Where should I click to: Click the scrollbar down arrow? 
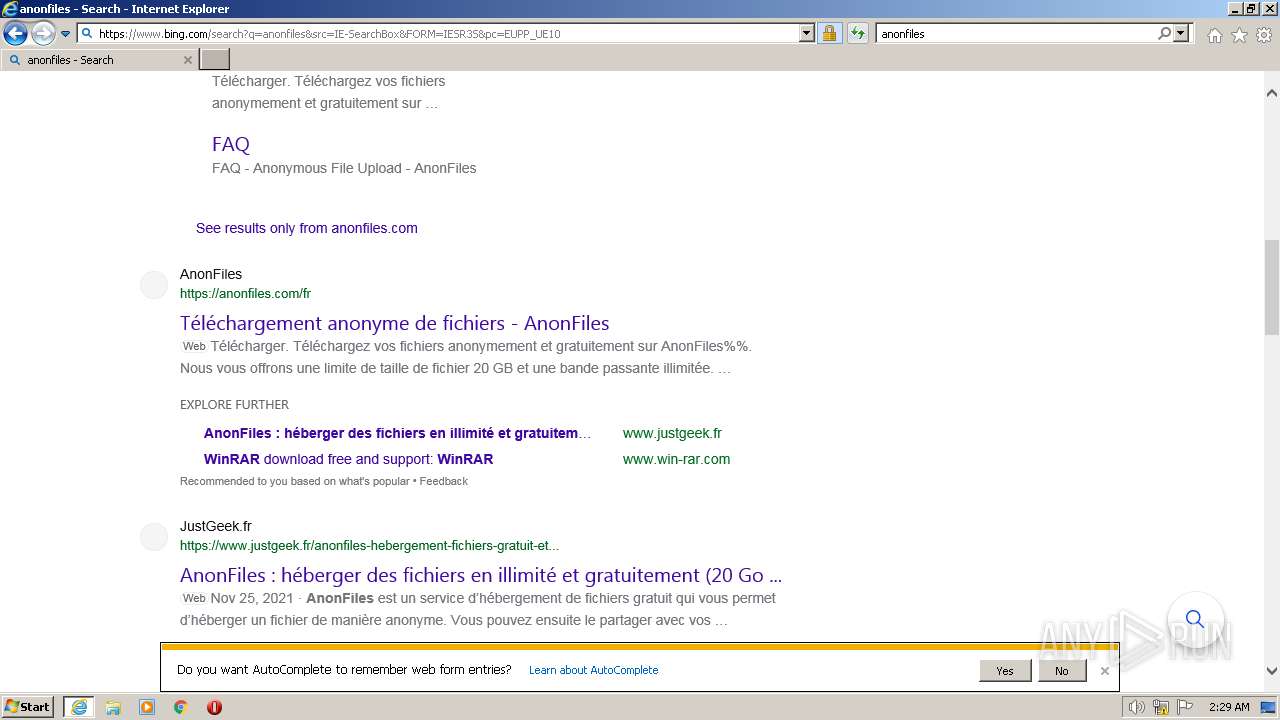pos(1272,672)
